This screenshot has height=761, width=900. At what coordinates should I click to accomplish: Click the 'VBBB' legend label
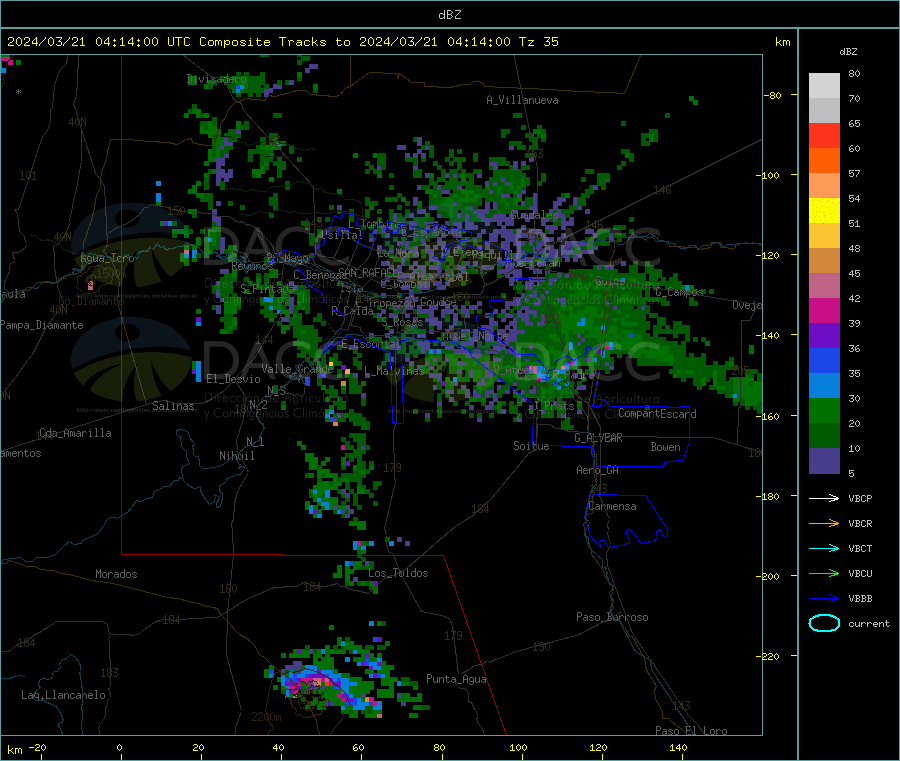pyautogui.click(x=860, y=599)
